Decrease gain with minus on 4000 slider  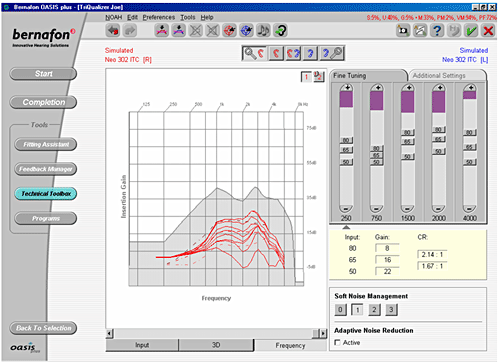(469, 209)
